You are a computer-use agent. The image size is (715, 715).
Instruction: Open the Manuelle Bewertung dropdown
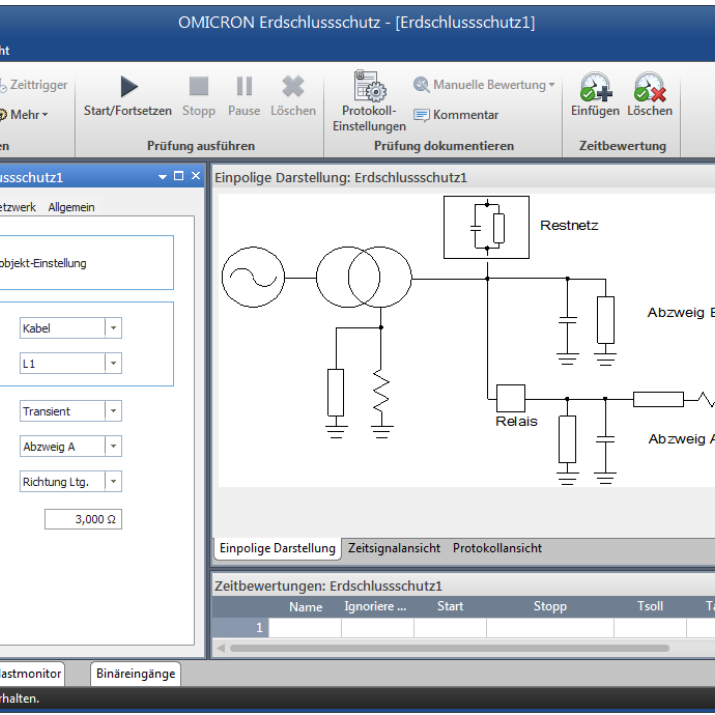pyautogui.click(x=484, y=84)
